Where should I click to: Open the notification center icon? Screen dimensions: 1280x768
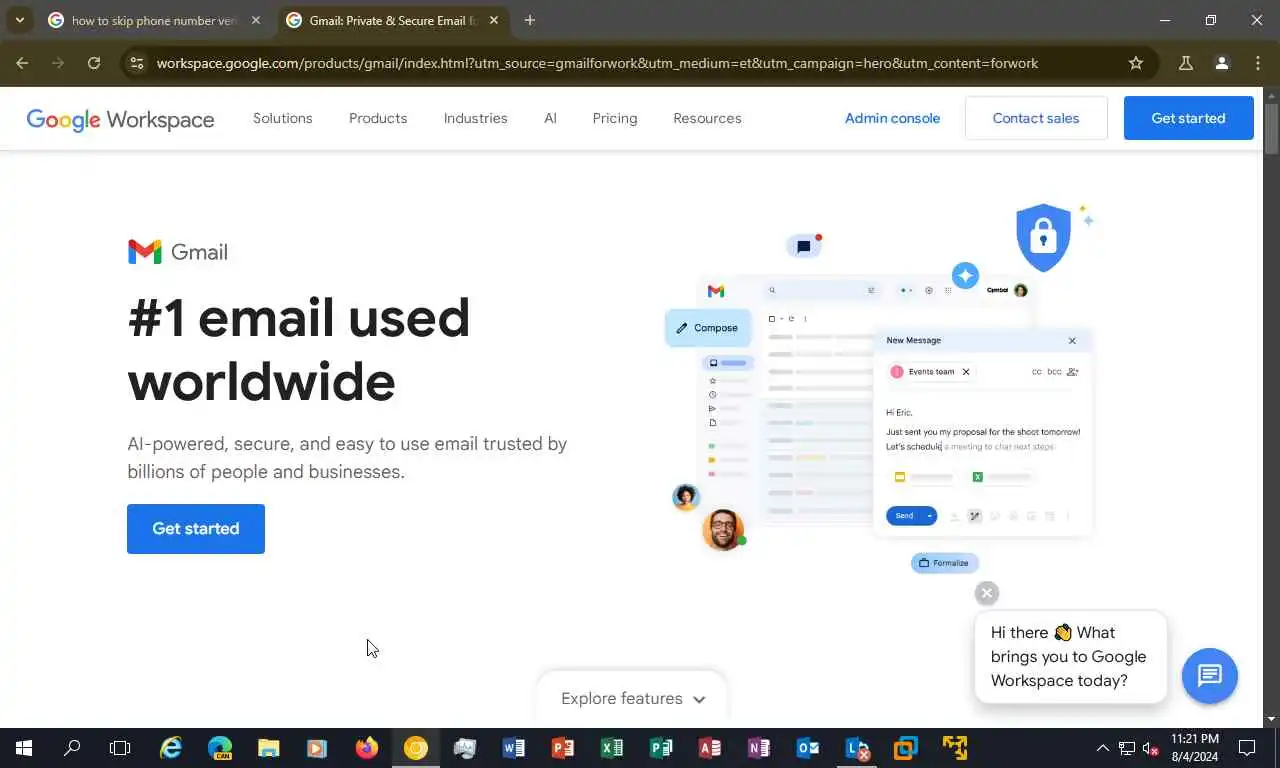(x=1247, y=748)
